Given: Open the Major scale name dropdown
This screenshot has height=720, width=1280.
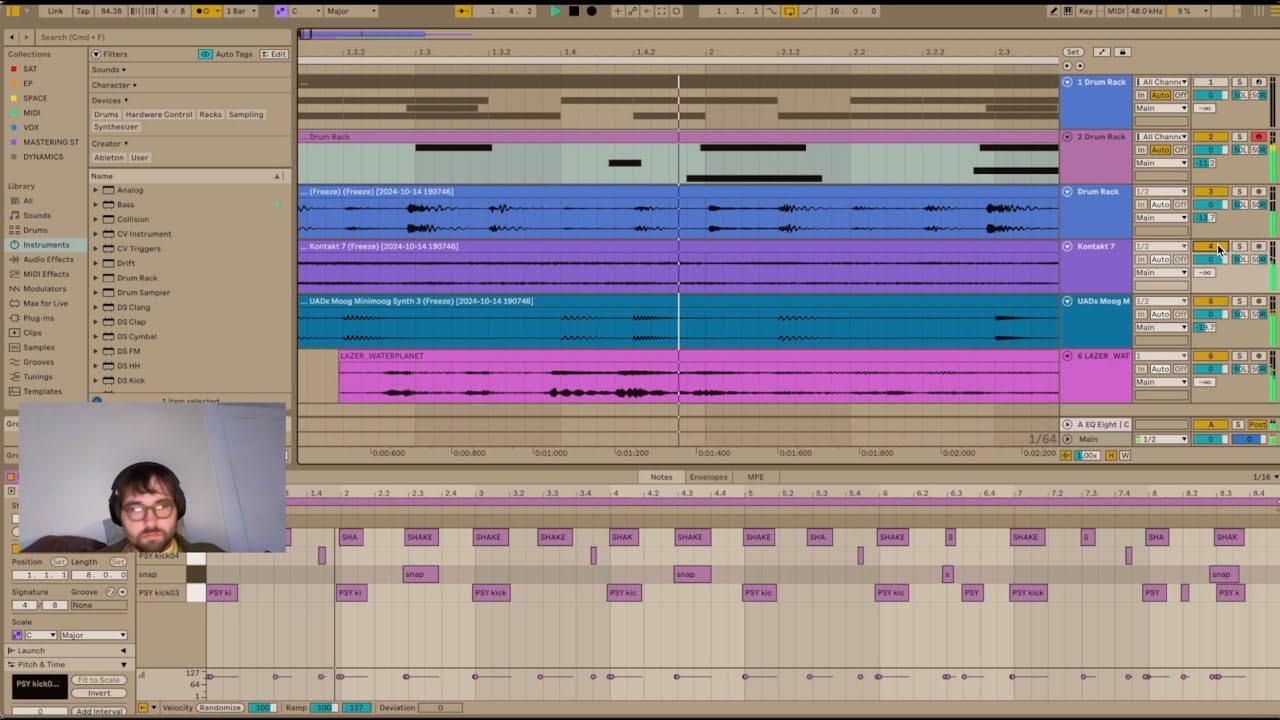Looking at the screenshot, I should (x=351, y=11).
